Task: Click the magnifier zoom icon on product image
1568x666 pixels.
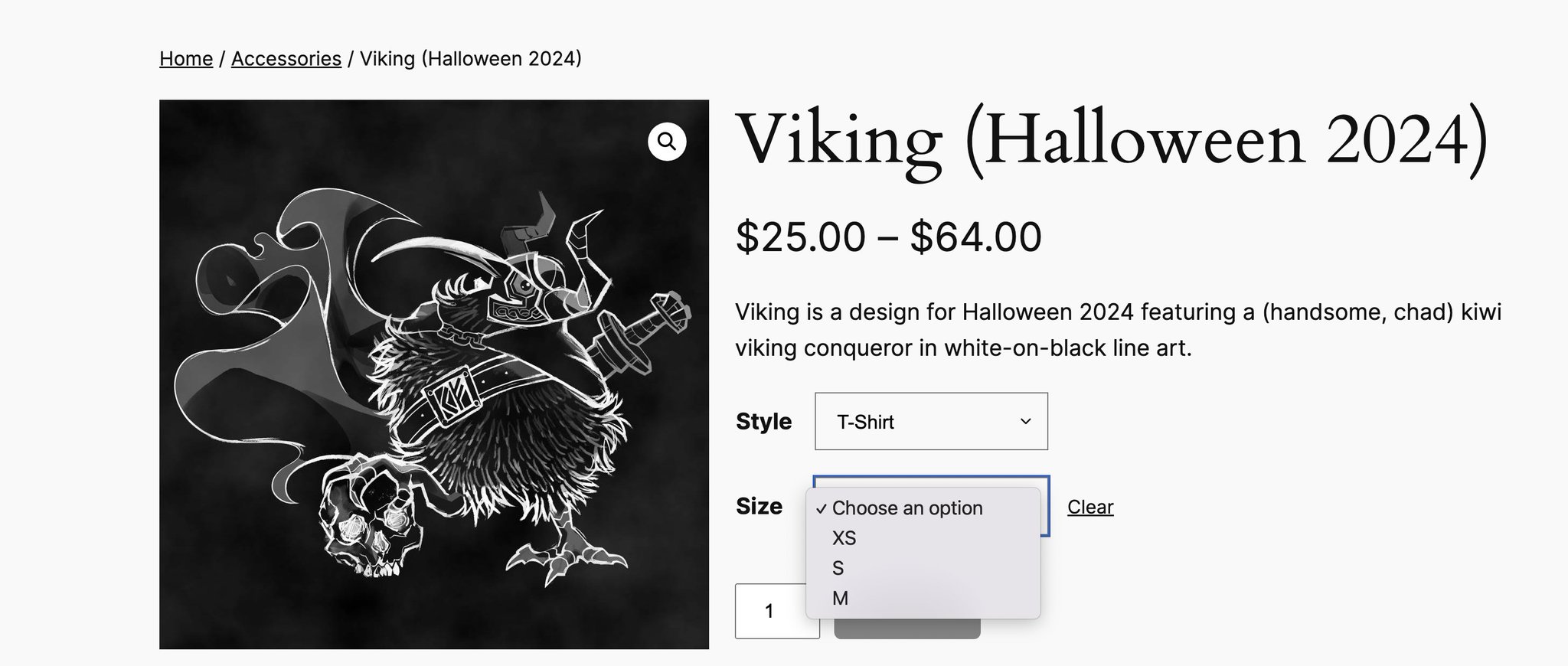Action: pyautogui.click(x=667, y=142)
